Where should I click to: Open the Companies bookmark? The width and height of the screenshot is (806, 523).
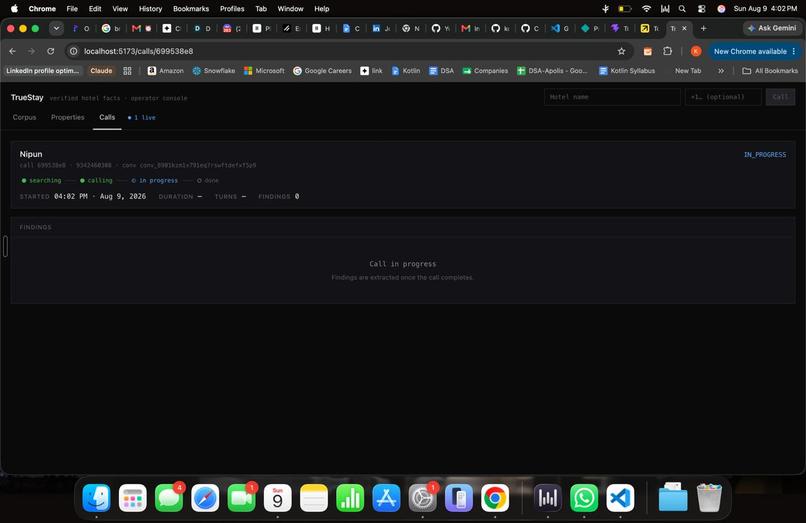tap(485, 71)
